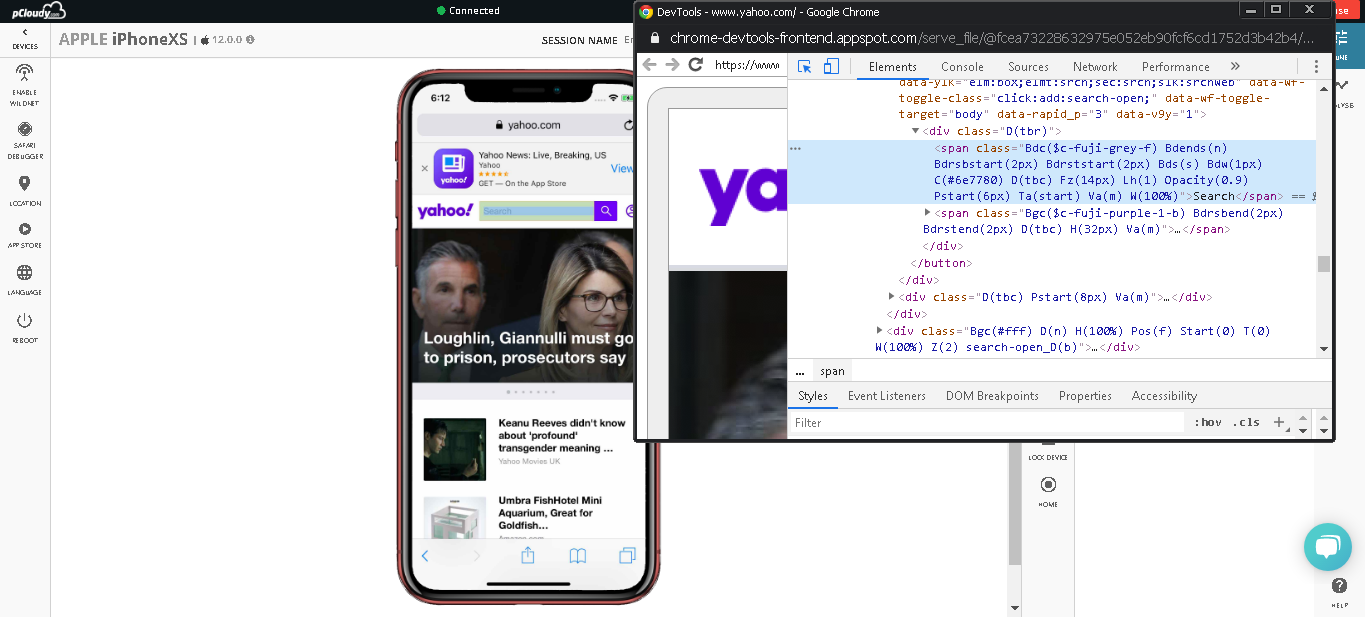
Task: Tap Safari's back arrow on the phone
Action: click(425, 556)
